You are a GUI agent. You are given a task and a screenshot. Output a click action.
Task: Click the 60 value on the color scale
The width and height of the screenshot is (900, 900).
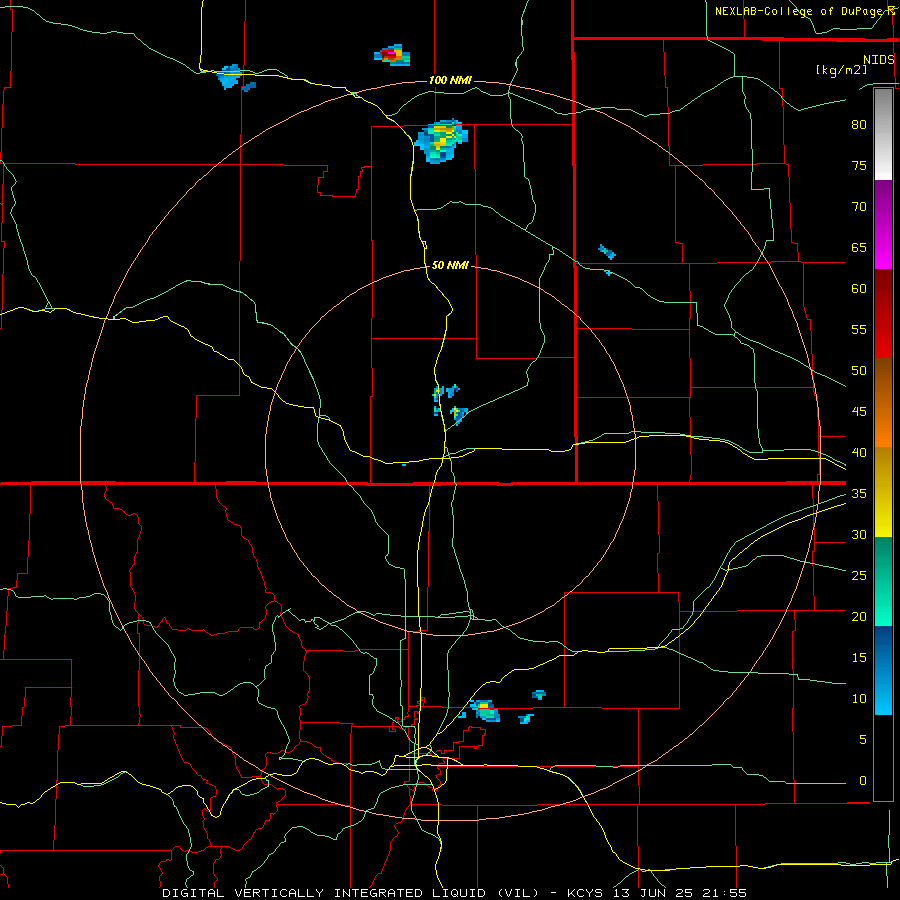[x=859, y=288]
